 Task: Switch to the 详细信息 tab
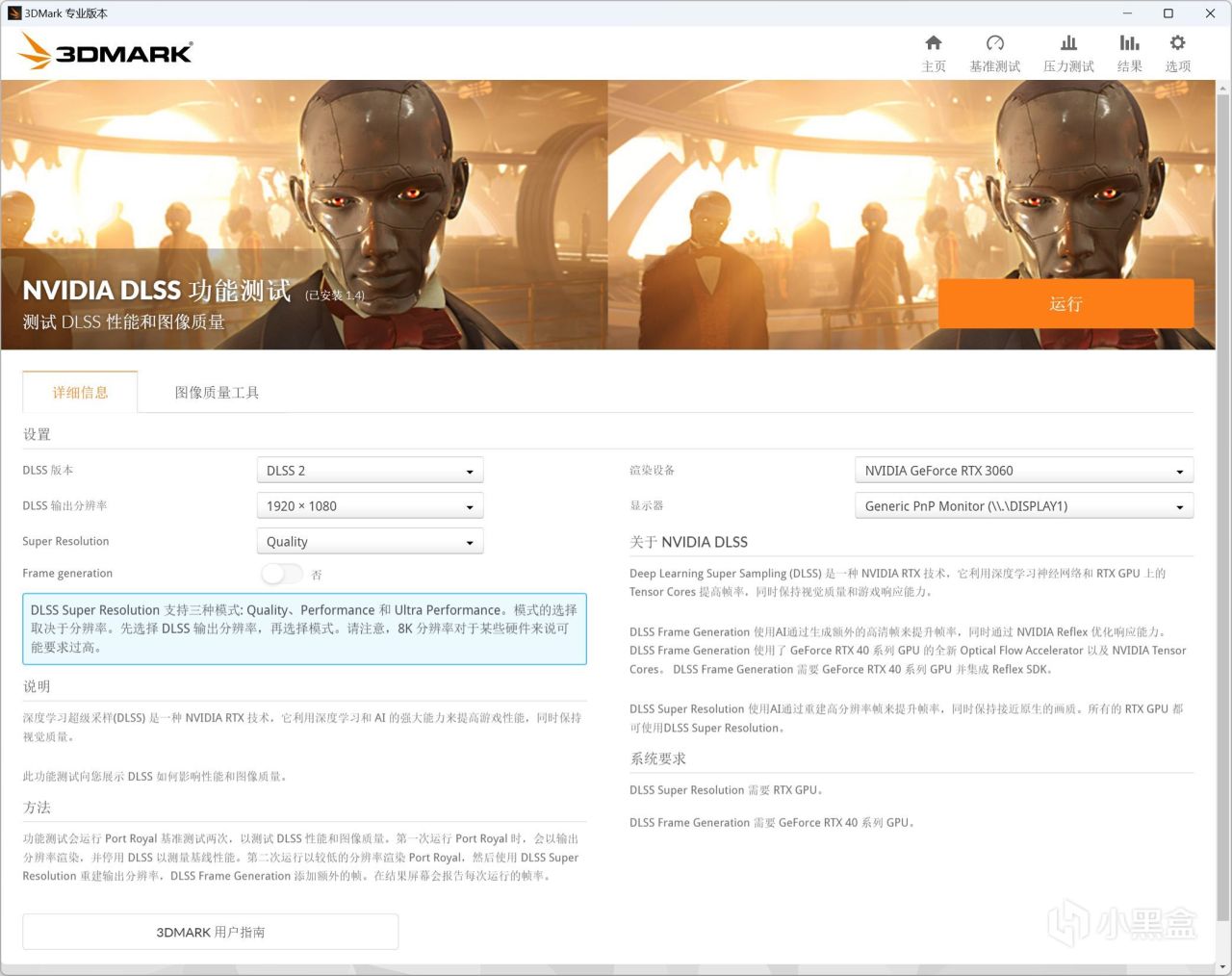point(80,393)
